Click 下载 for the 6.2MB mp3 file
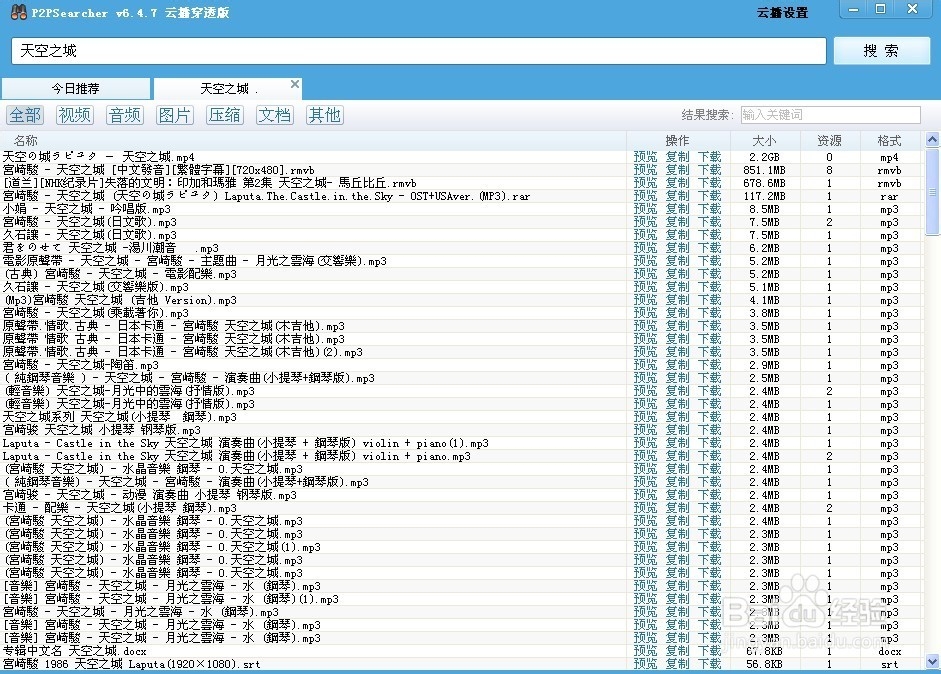This screenshot has height=674, width=941. coord(709,248)
